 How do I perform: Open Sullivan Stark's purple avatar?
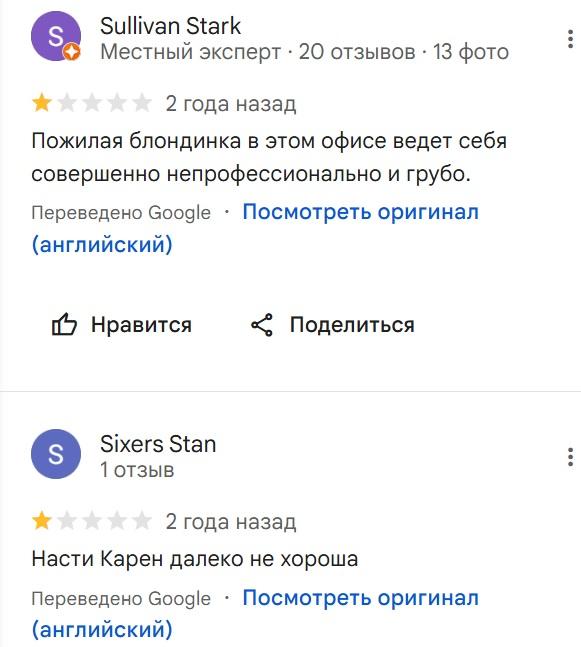(x=56, y=36)
